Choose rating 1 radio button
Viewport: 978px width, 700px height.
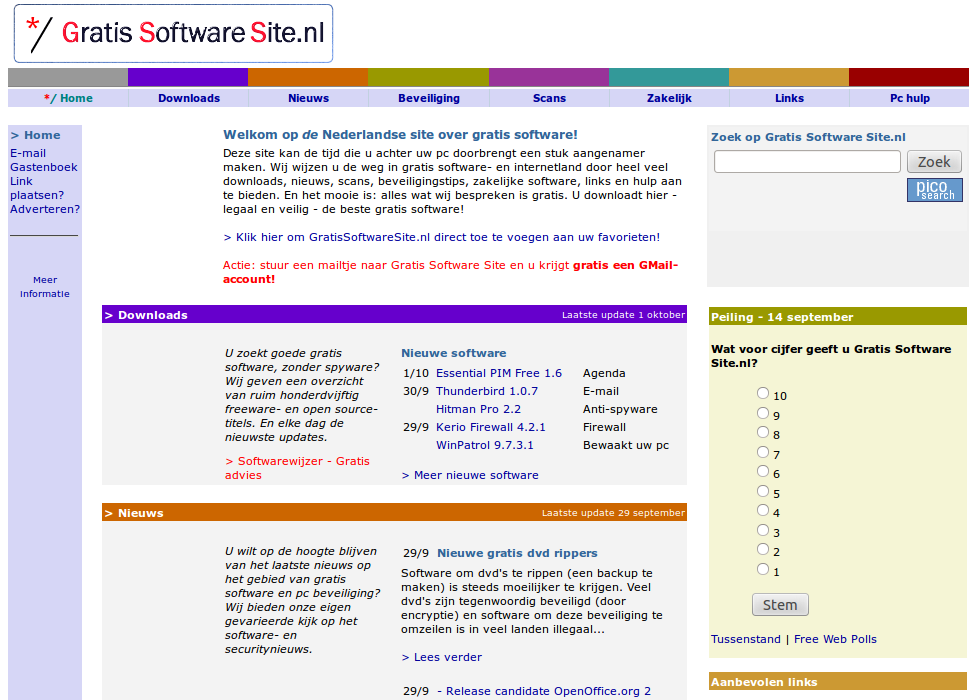763,570
